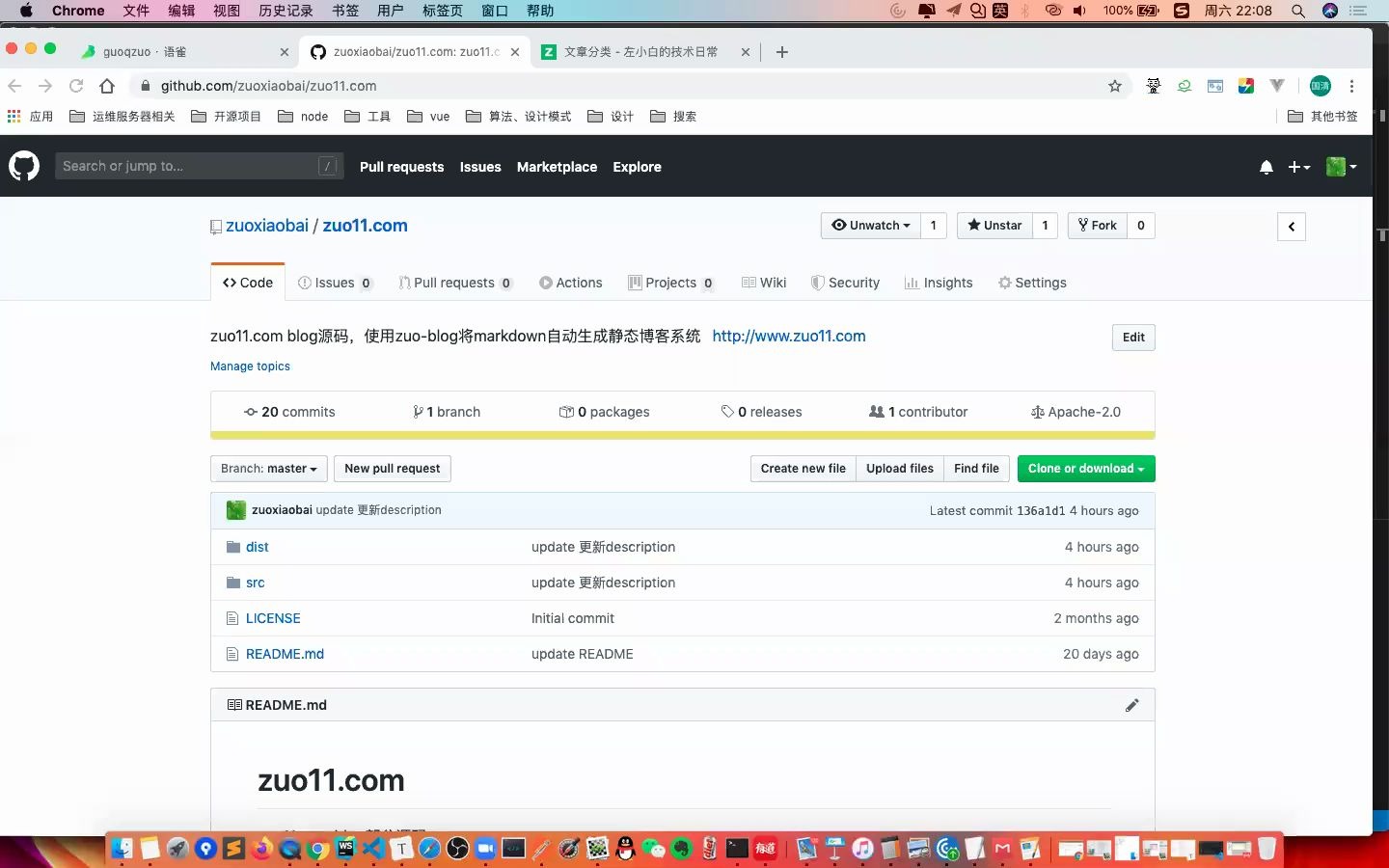Open the Security tab
This screenshot has width=1389, height=868.
845,283
